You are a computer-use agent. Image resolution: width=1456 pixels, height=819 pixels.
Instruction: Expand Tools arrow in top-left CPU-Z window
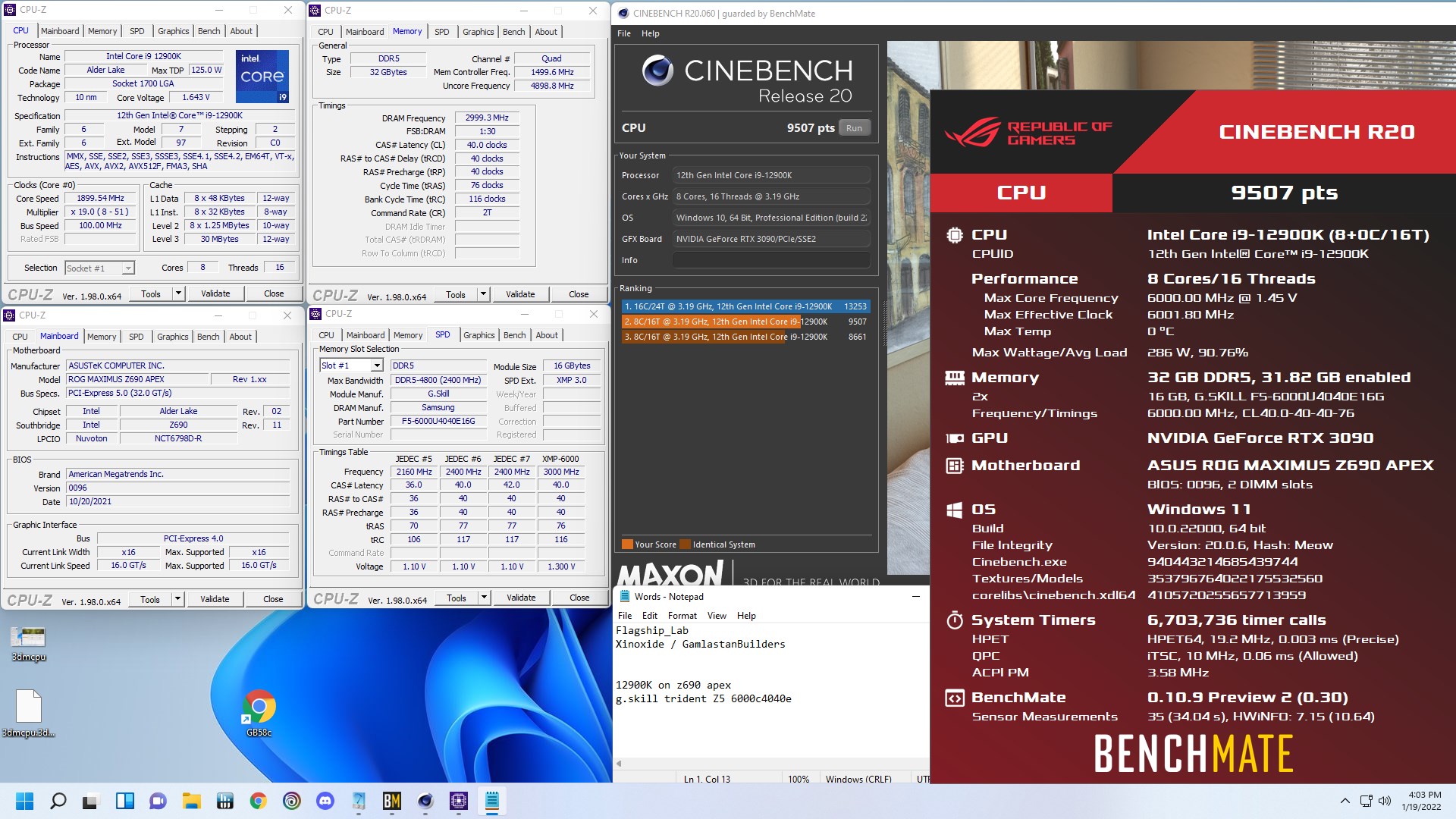pyautogui.click(x=178, y=293)
